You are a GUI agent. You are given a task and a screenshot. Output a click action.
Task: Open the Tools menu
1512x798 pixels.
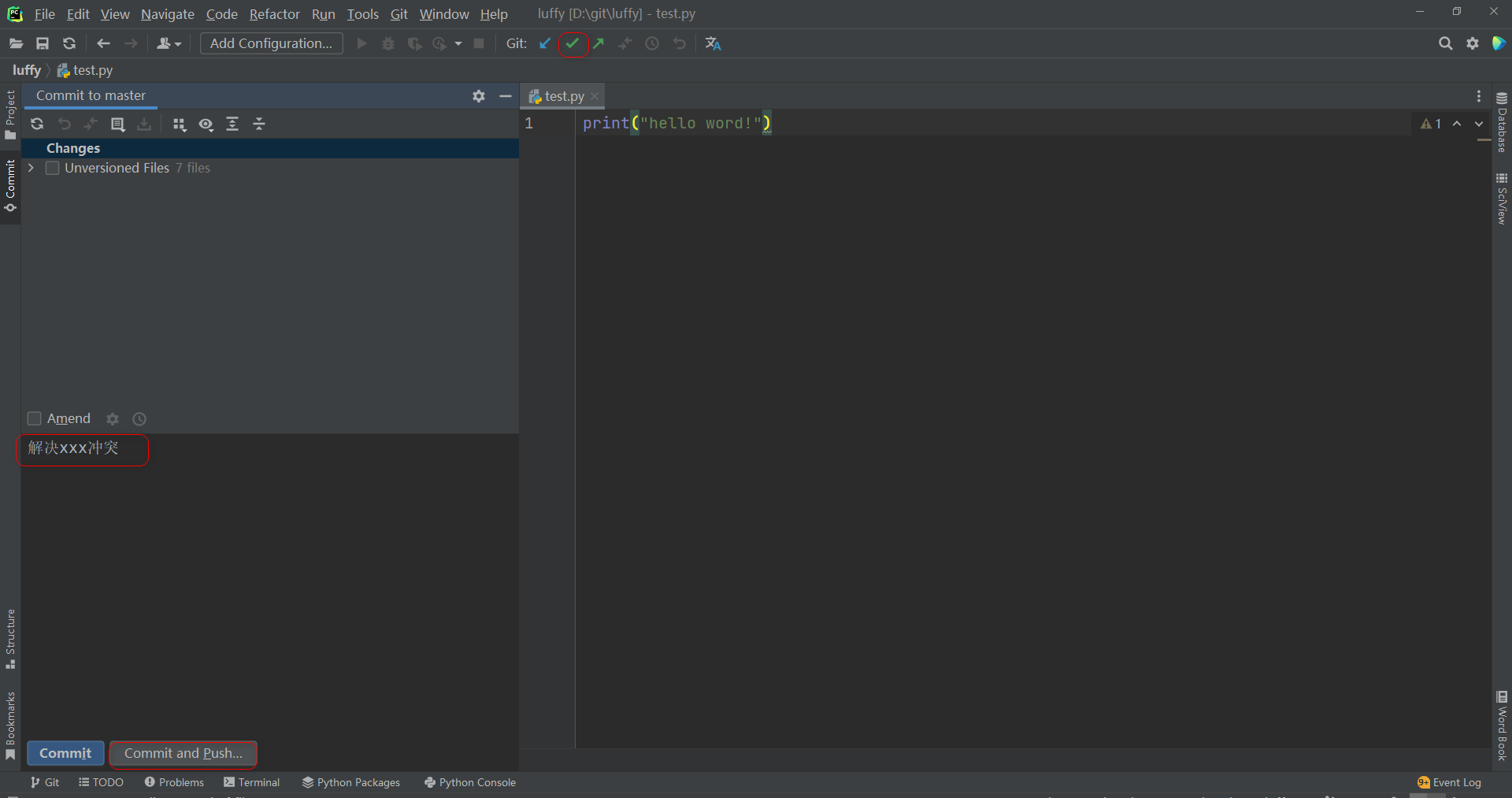[x=363, y=14]
